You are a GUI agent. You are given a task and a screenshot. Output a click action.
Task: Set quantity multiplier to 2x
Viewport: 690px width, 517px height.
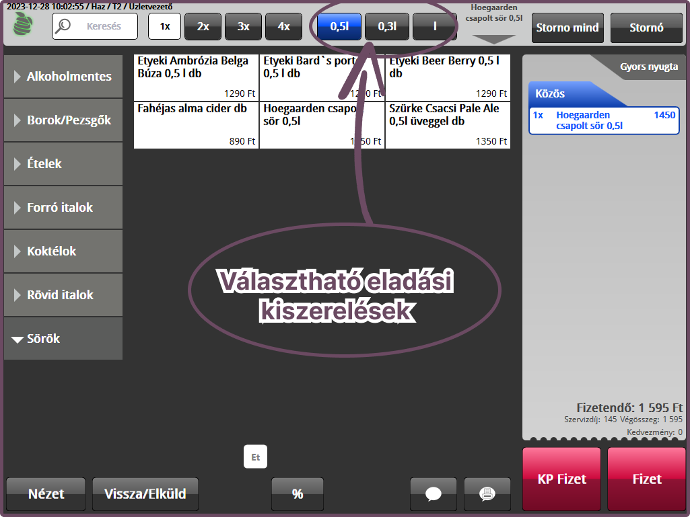pyautogui.click(x=203, y=27)
